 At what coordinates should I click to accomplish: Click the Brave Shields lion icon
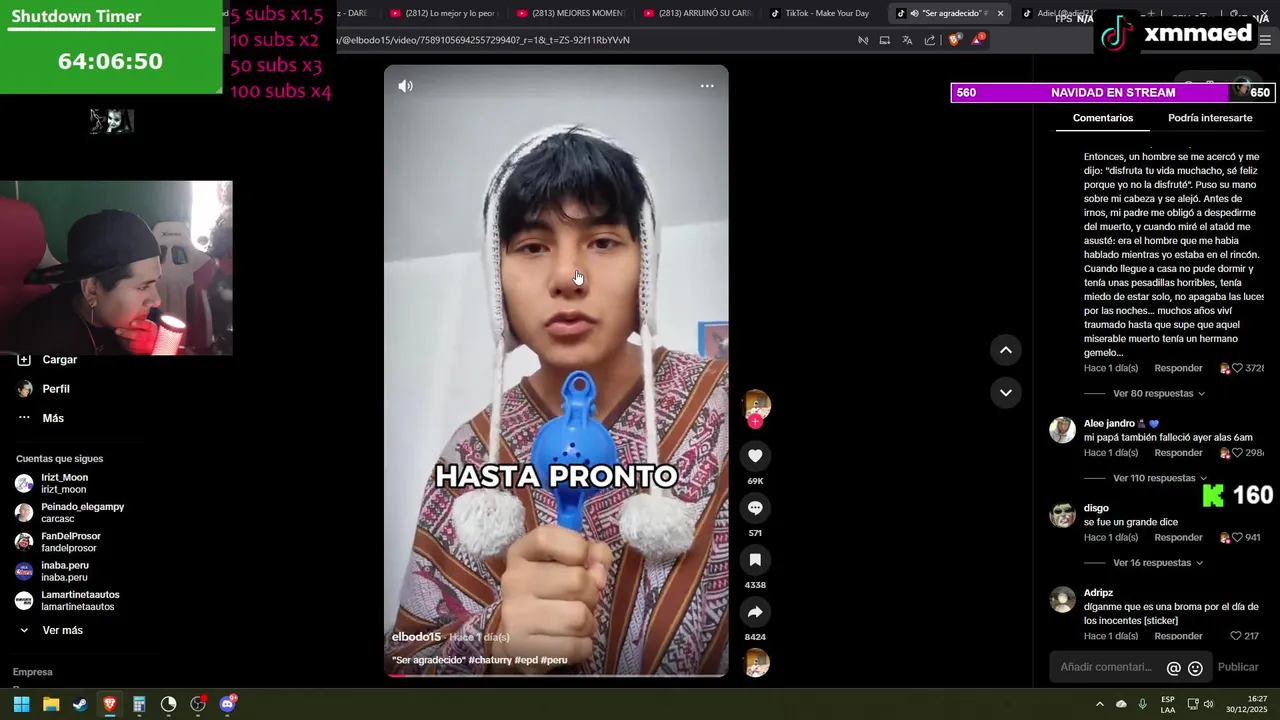pos(954,40)
